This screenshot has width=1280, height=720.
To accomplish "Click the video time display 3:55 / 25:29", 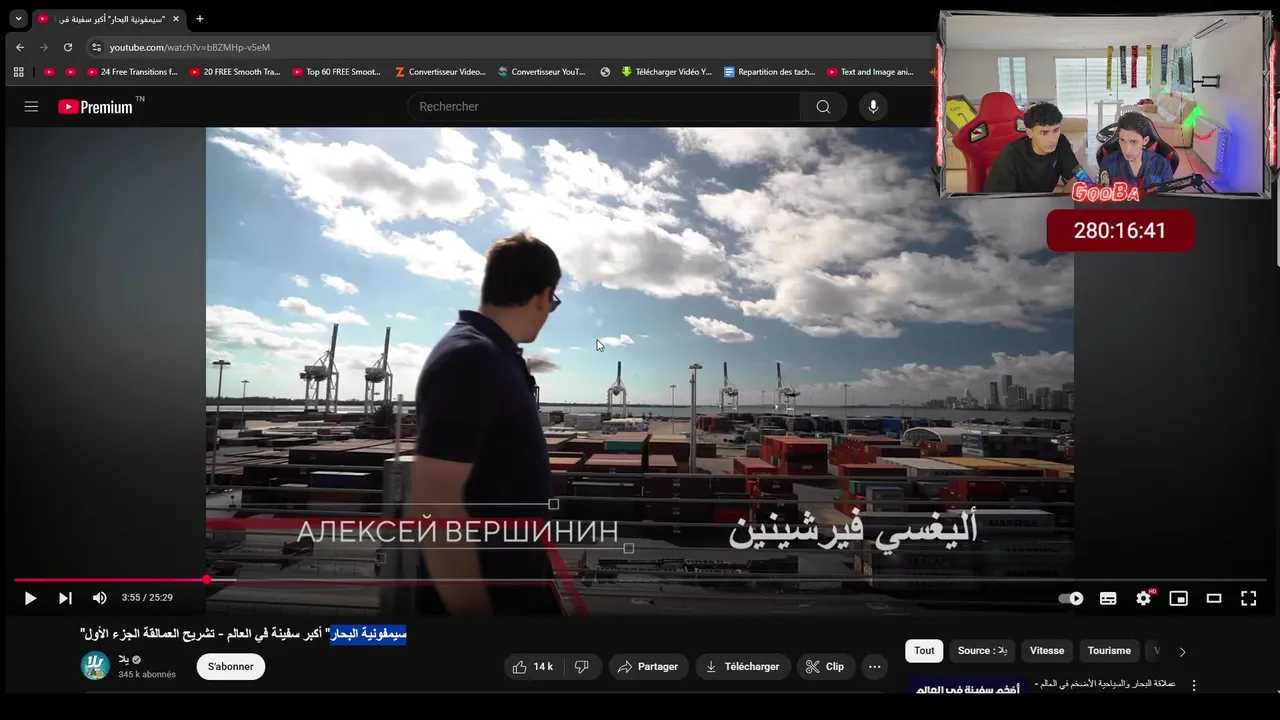I will click(147, 598).
